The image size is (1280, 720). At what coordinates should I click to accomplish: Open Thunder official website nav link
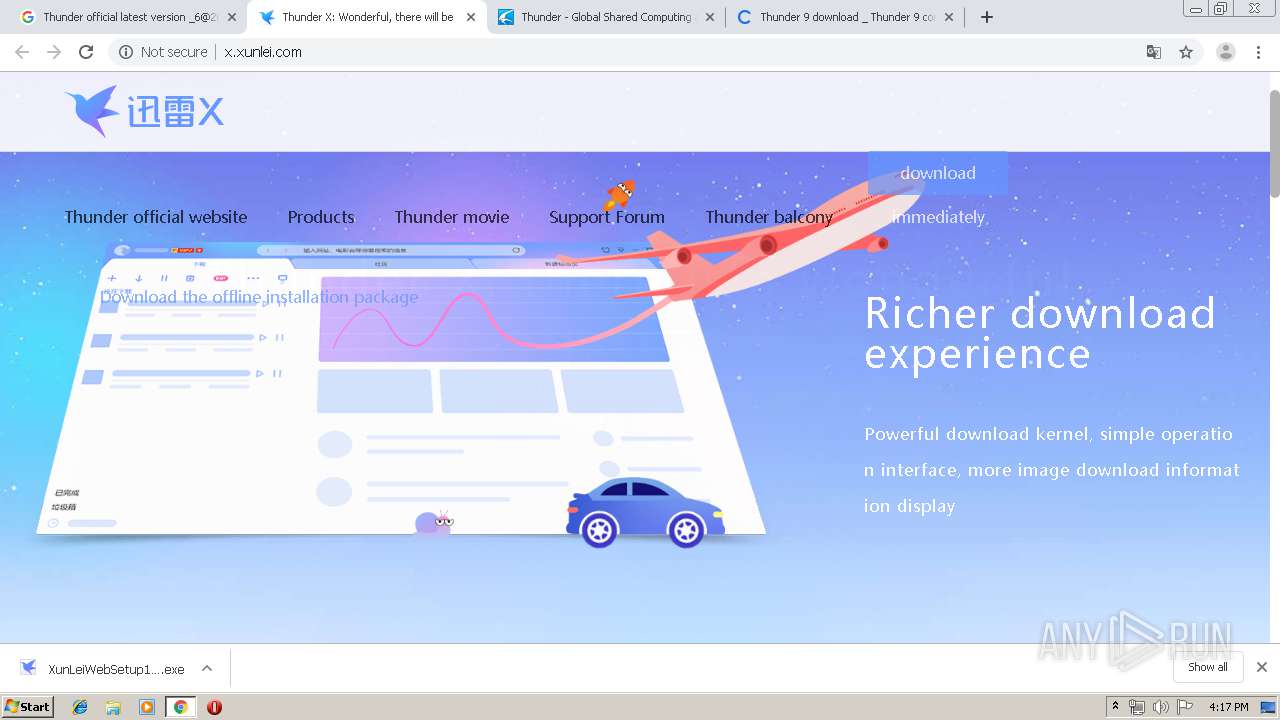[156, 217]
